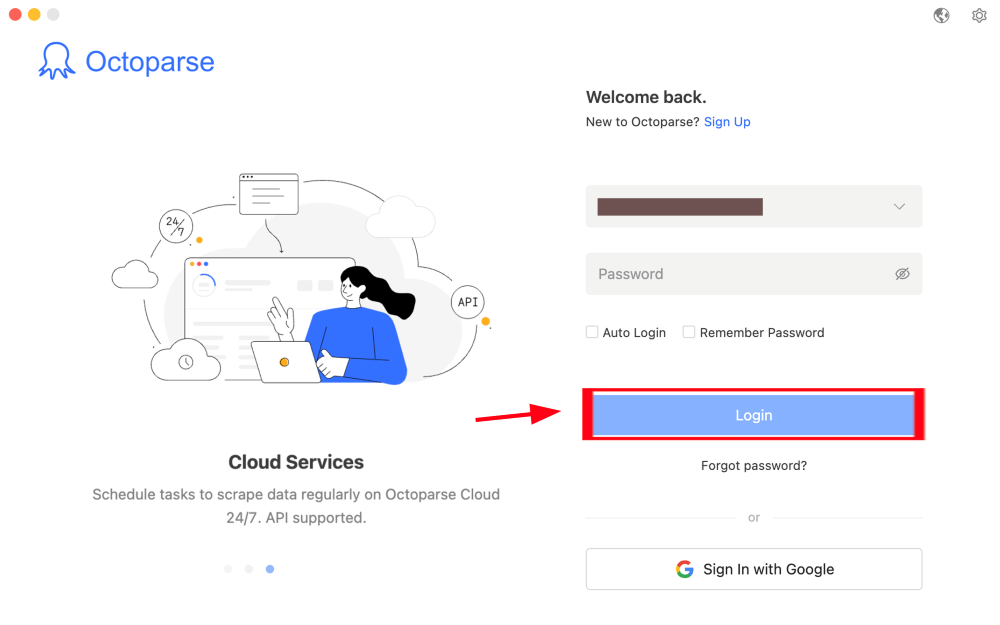
Task: Click the clock cloud icon in illustration
Action: (x=185, y=361)
